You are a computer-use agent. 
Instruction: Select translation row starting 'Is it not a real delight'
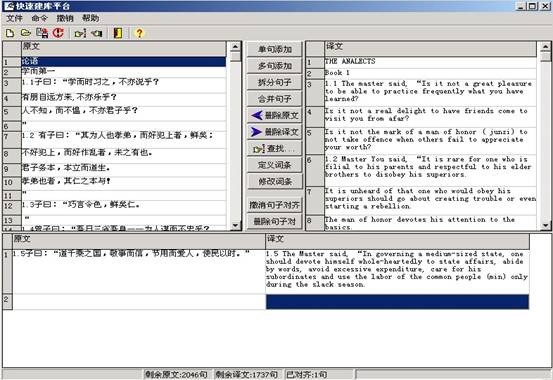point(430,116)
